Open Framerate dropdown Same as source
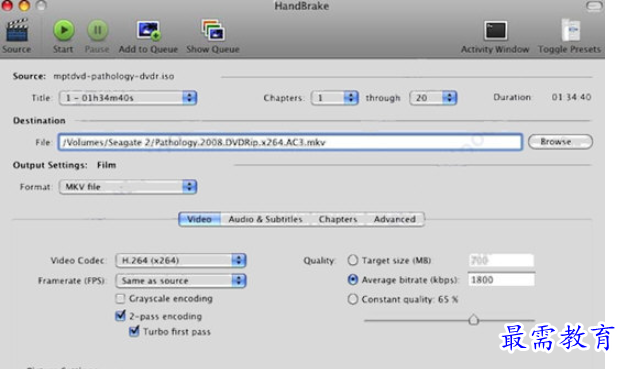Viewport: 623px width, 369px height. coord(181,280)
